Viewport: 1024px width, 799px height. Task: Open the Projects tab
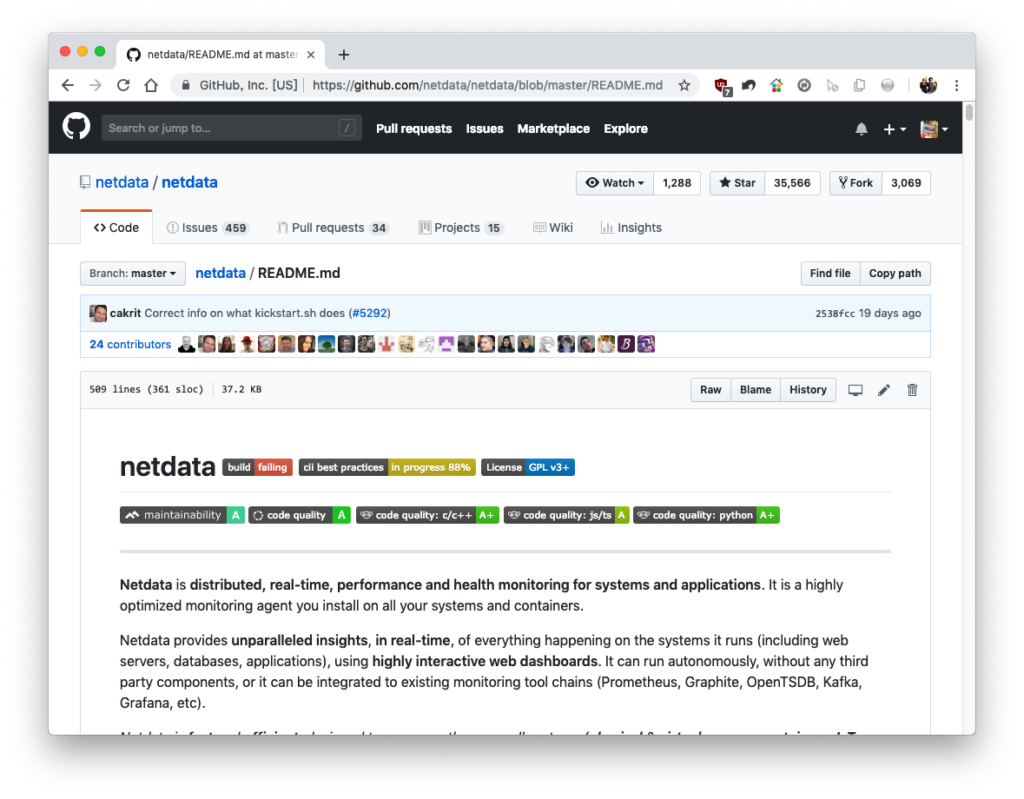tap(461, 227)
